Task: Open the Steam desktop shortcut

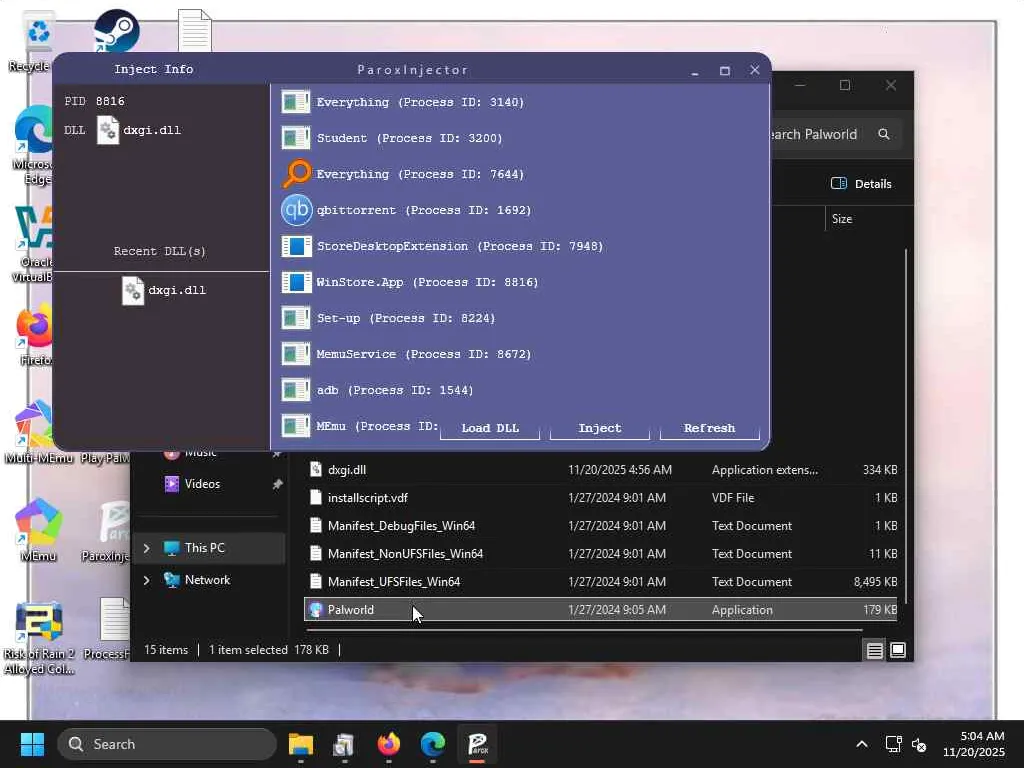Action: (x=116, y=30)
